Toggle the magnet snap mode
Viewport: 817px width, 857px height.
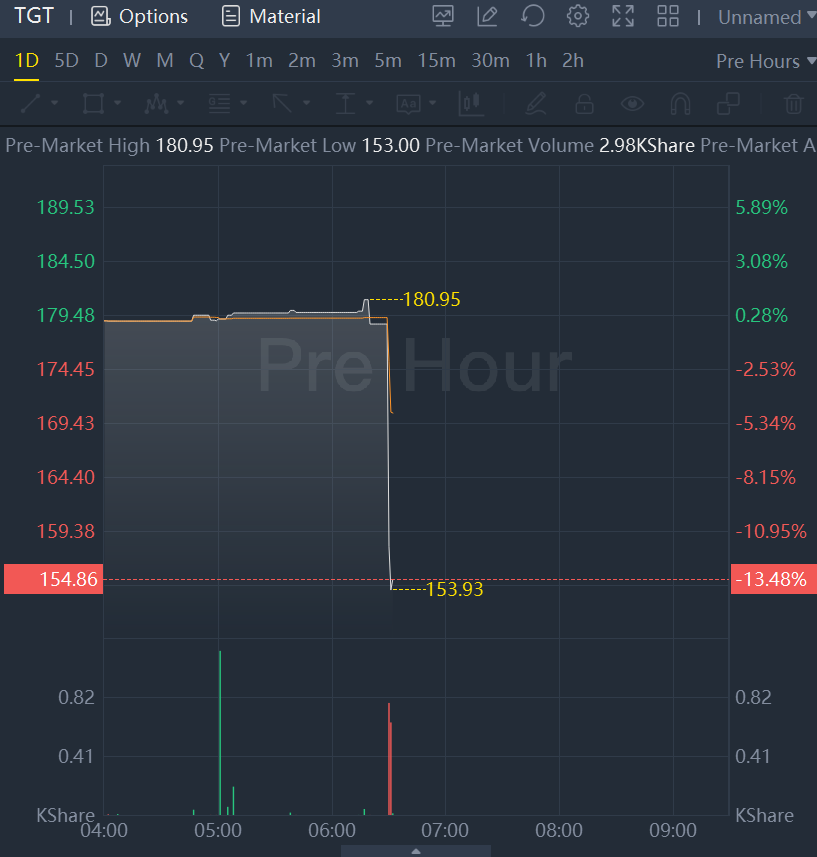pyautogui.click(x=680, y=103)
